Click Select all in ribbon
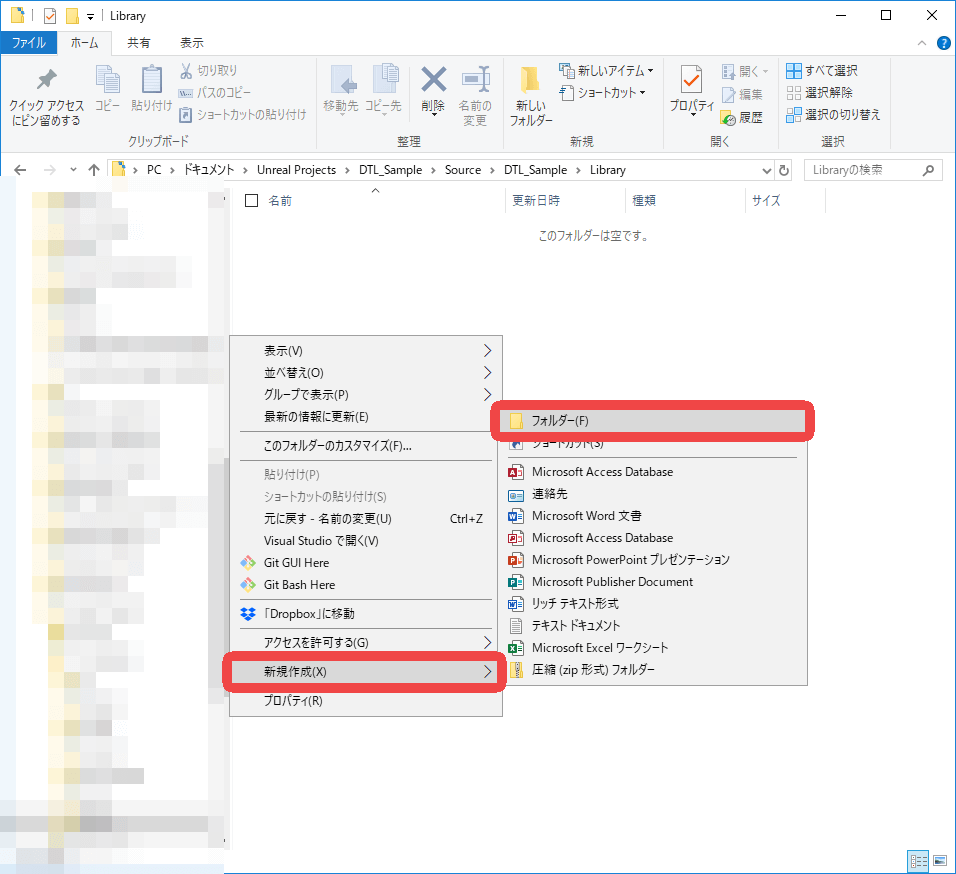Viewport: 956px width, 874px height. [821, 71]
